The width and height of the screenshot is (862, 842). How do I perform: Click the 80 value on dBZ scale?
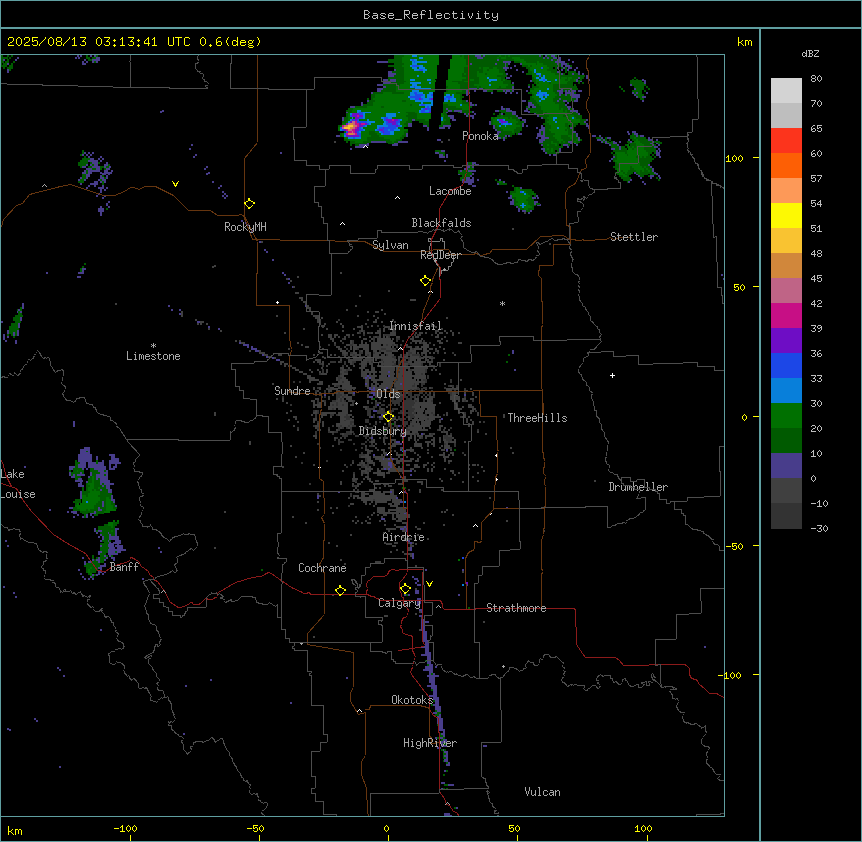pos(816,79)
